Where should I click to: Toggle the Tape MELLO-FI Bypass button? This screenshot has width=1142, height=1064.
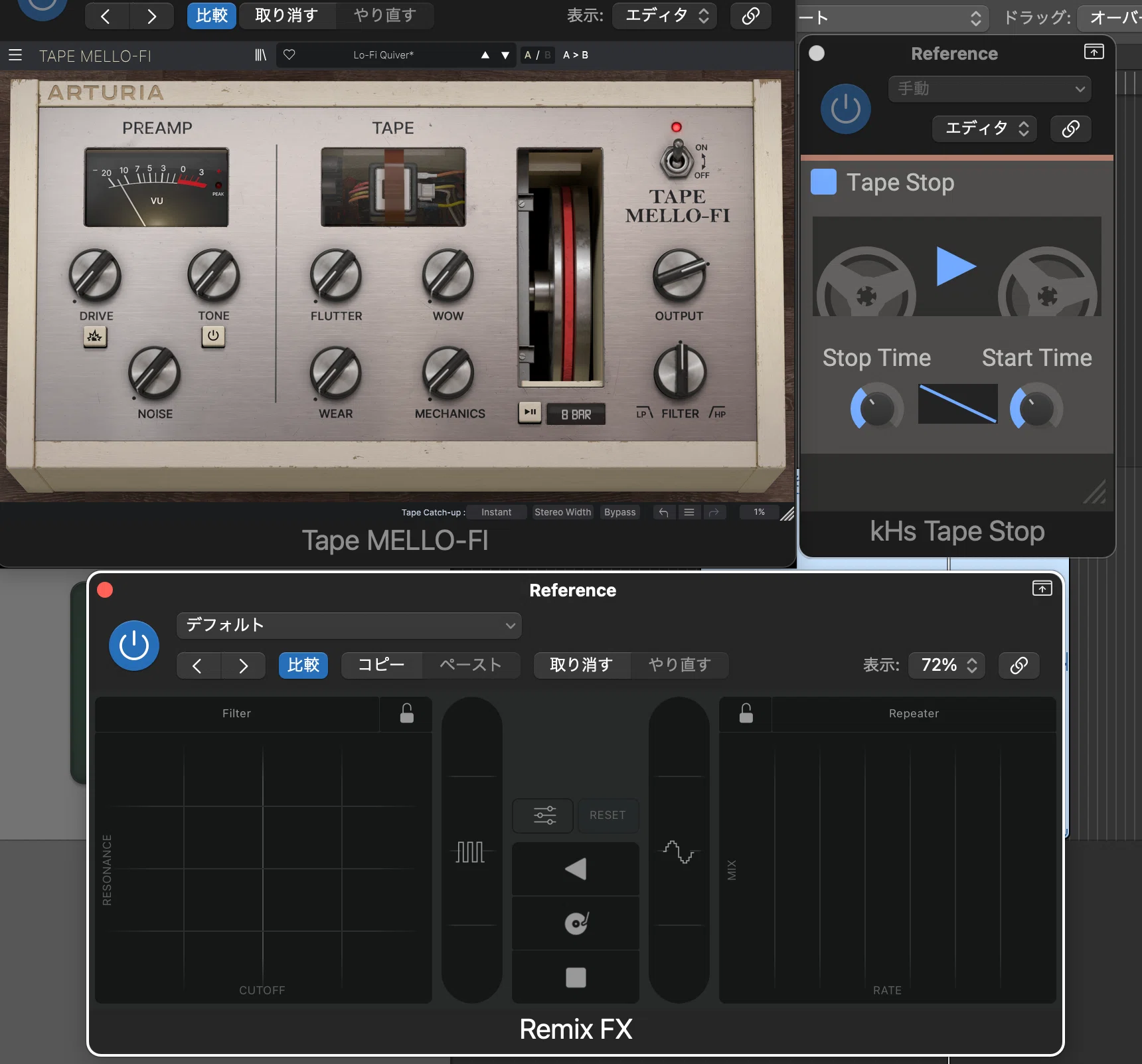coord(620,512)
